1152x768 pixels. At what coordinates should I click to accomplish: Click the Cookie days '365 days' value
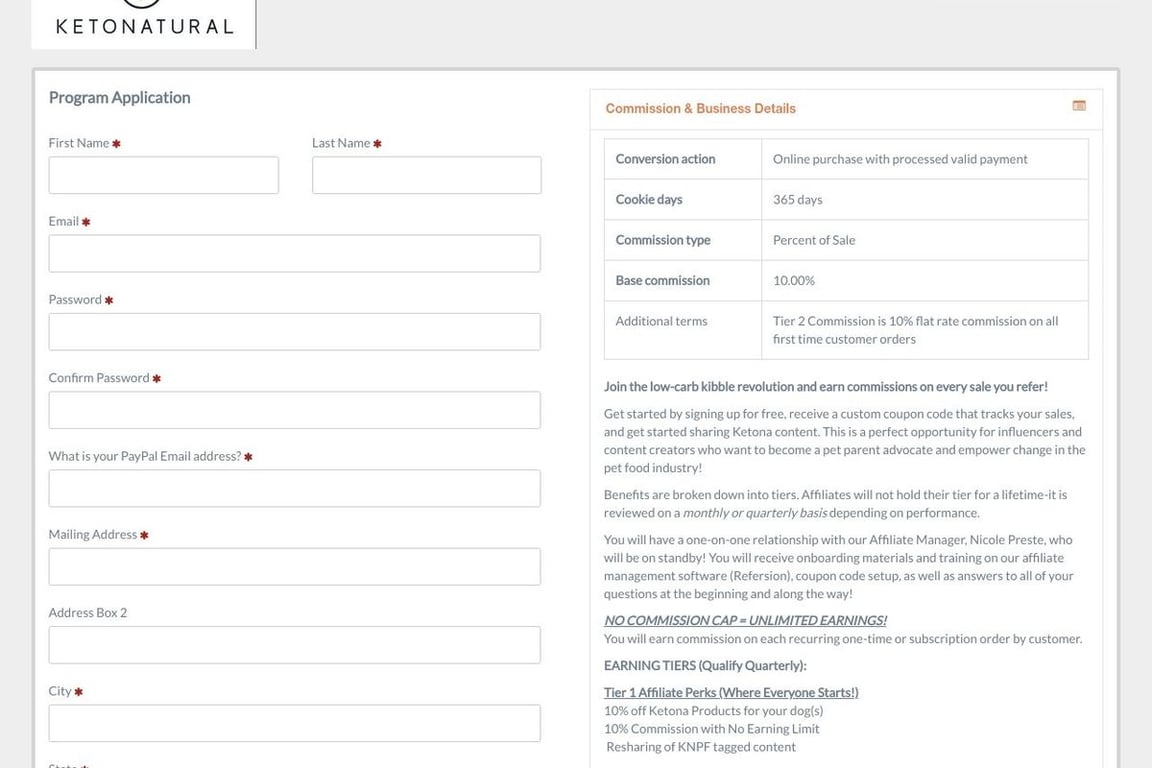click(797, 200)
